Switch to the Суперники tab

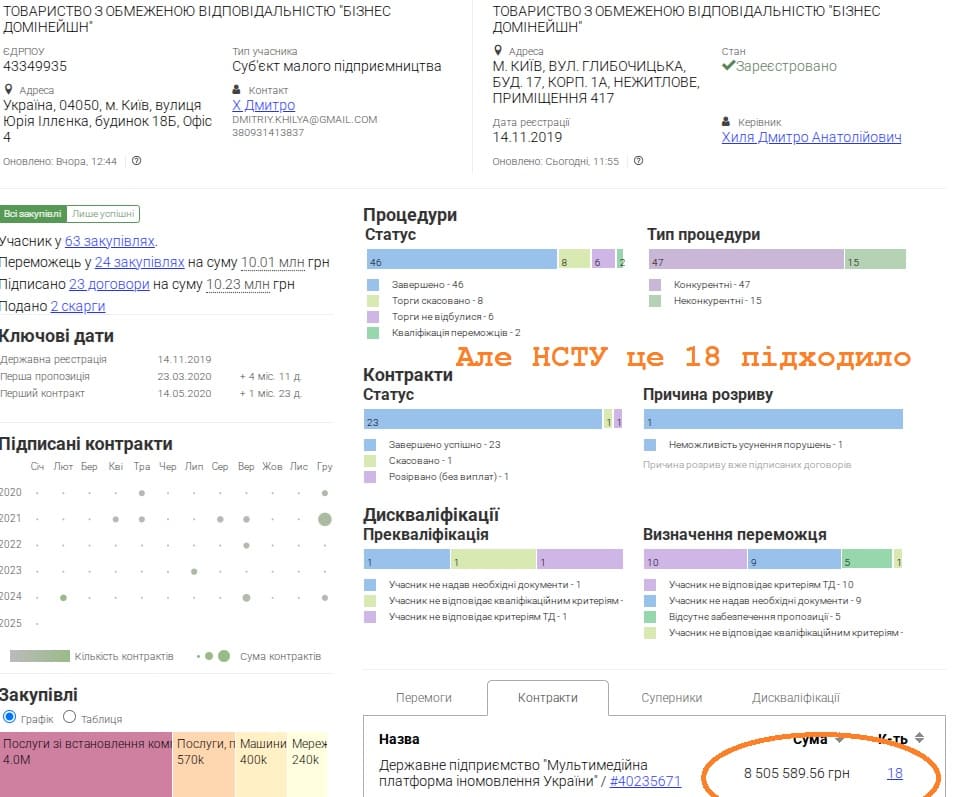(x=671, y=698)
